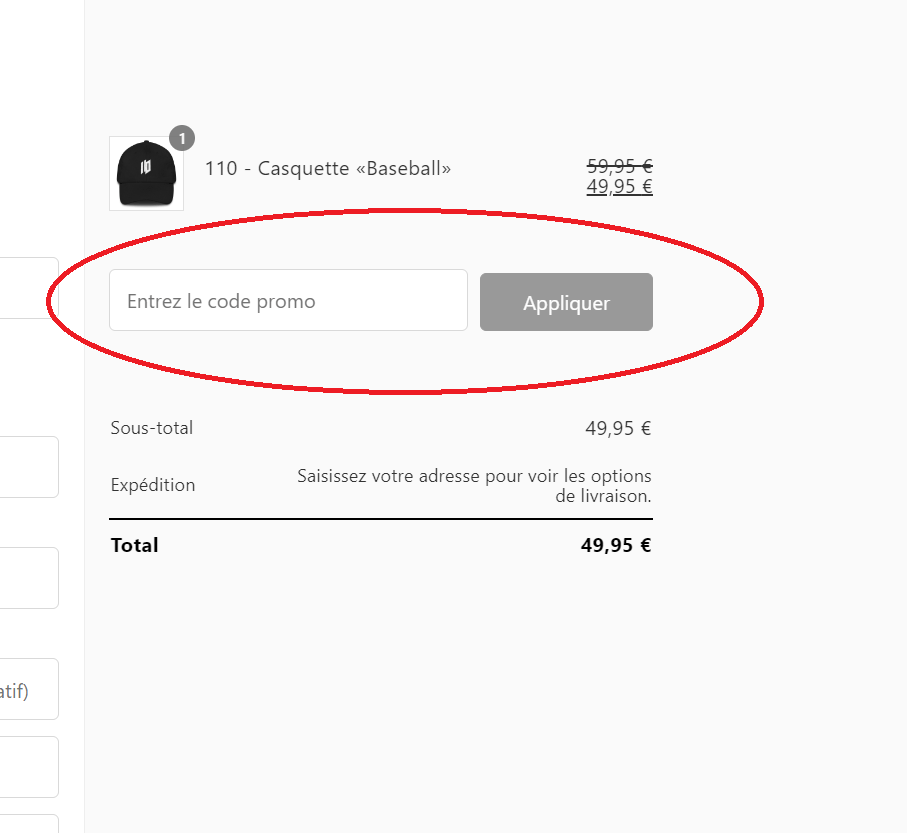907x833 pixels.
Task: Click the crossed-out price 59,95 €
Action: (x=619, y=167)
